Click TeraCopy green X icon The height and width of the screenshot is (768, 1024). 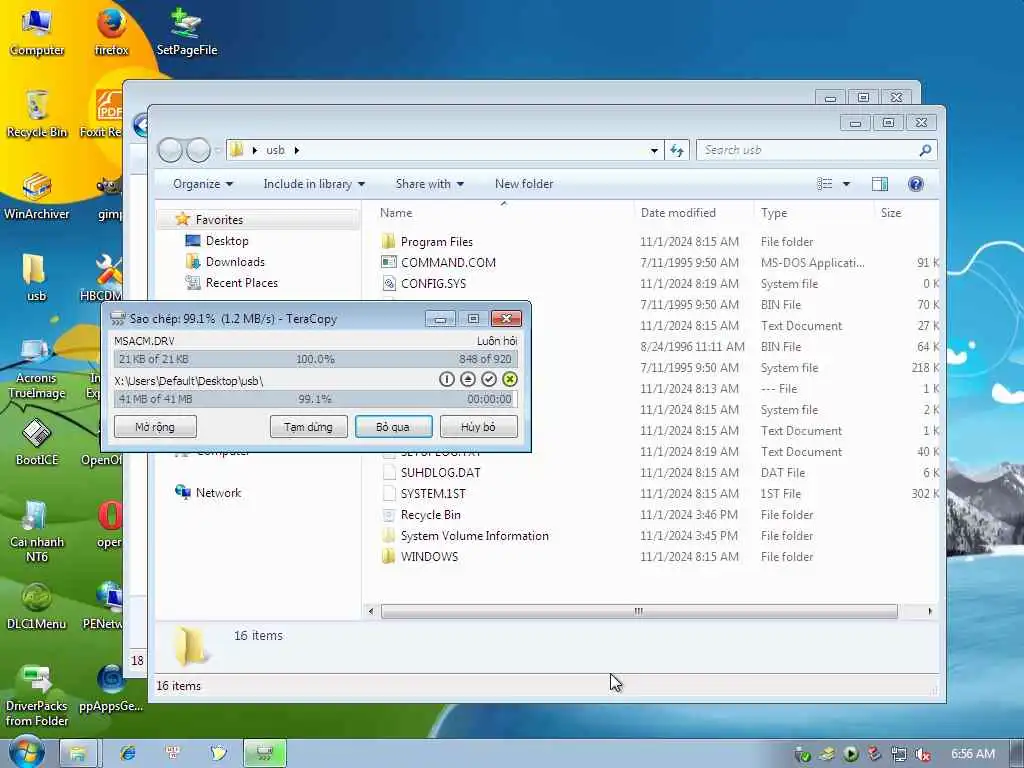coord(509,379)
